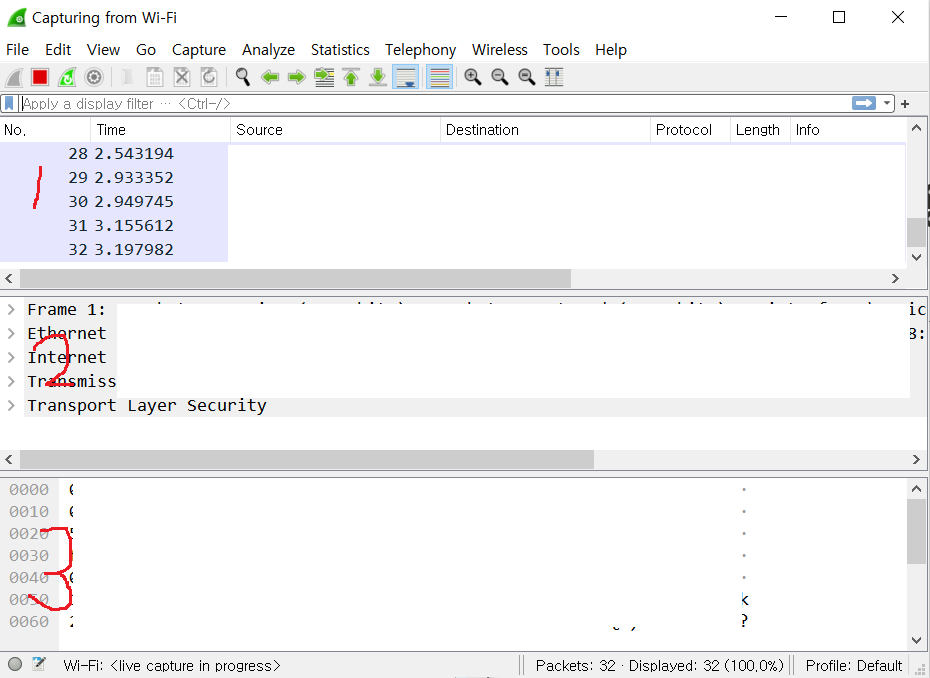Screen dimensions: 930x678
Task: Click the close capture file X icon
Action: 181,78
